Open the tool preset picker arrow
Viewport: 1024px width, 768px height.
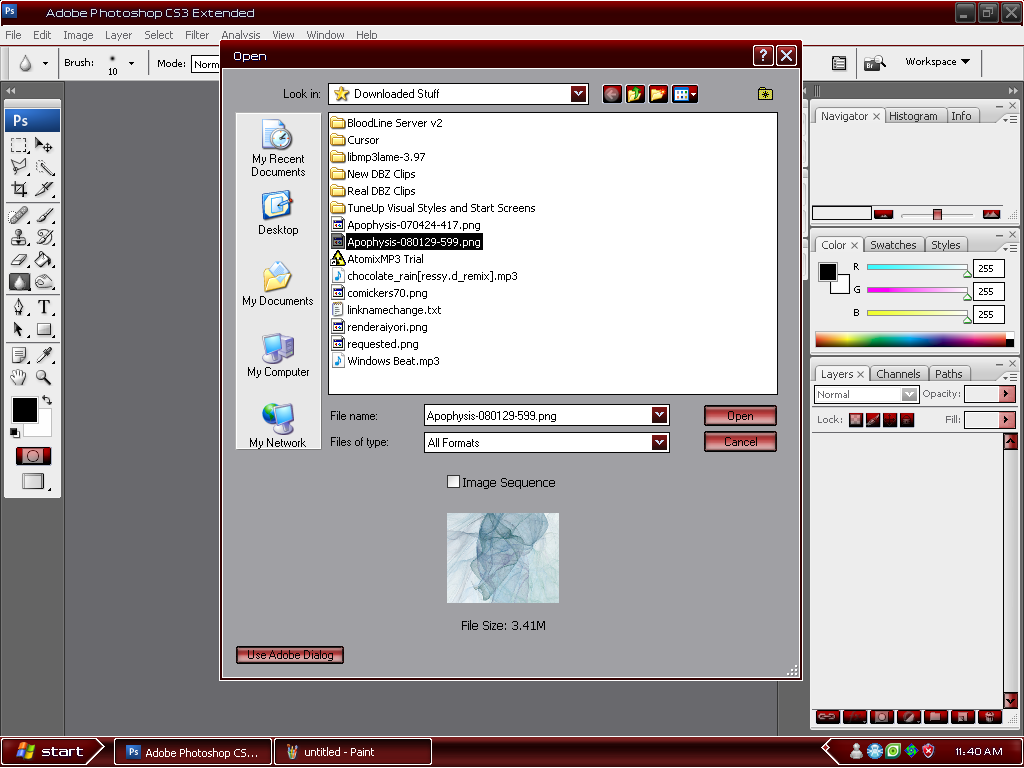tap(45, 63)
